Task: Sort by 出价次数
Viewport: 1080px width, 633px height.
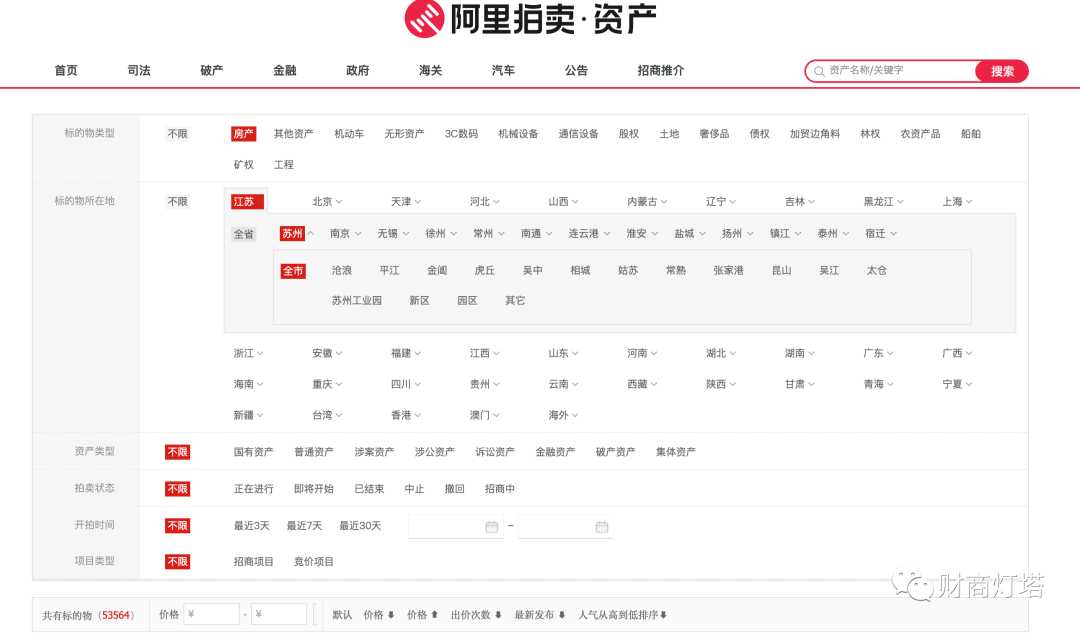Action: click(x=476, y=615)
